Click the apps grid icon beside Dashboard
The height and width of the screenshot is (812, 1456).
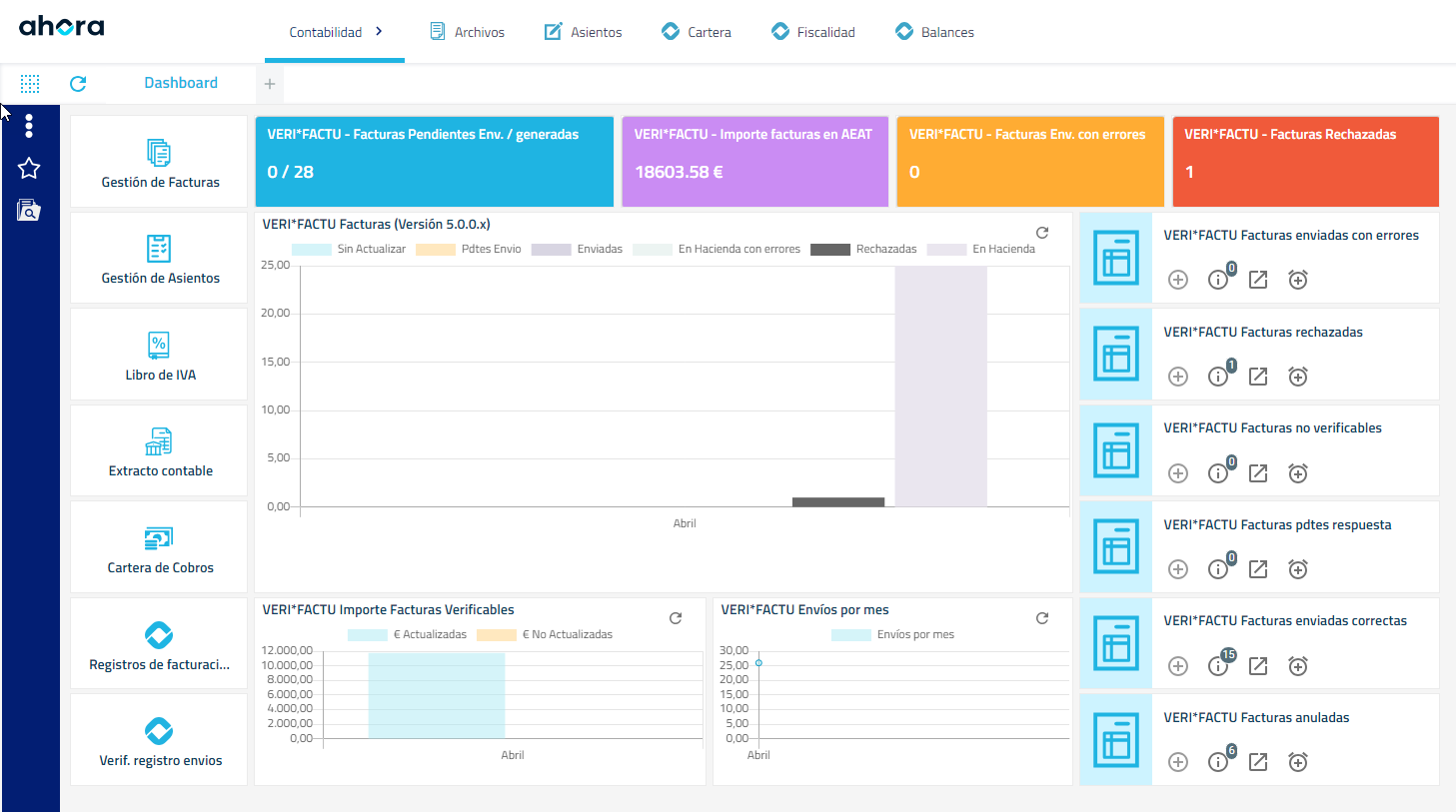30,84
